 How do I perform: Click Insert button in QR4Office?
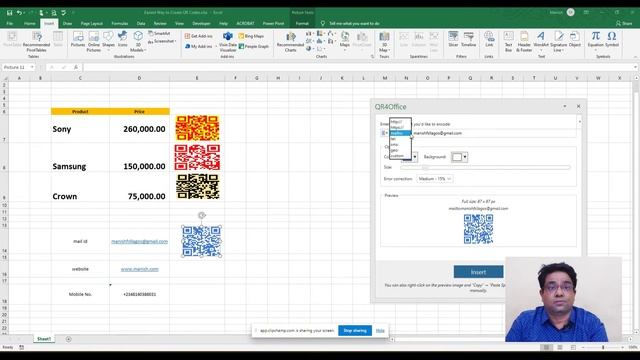point(478,272)
